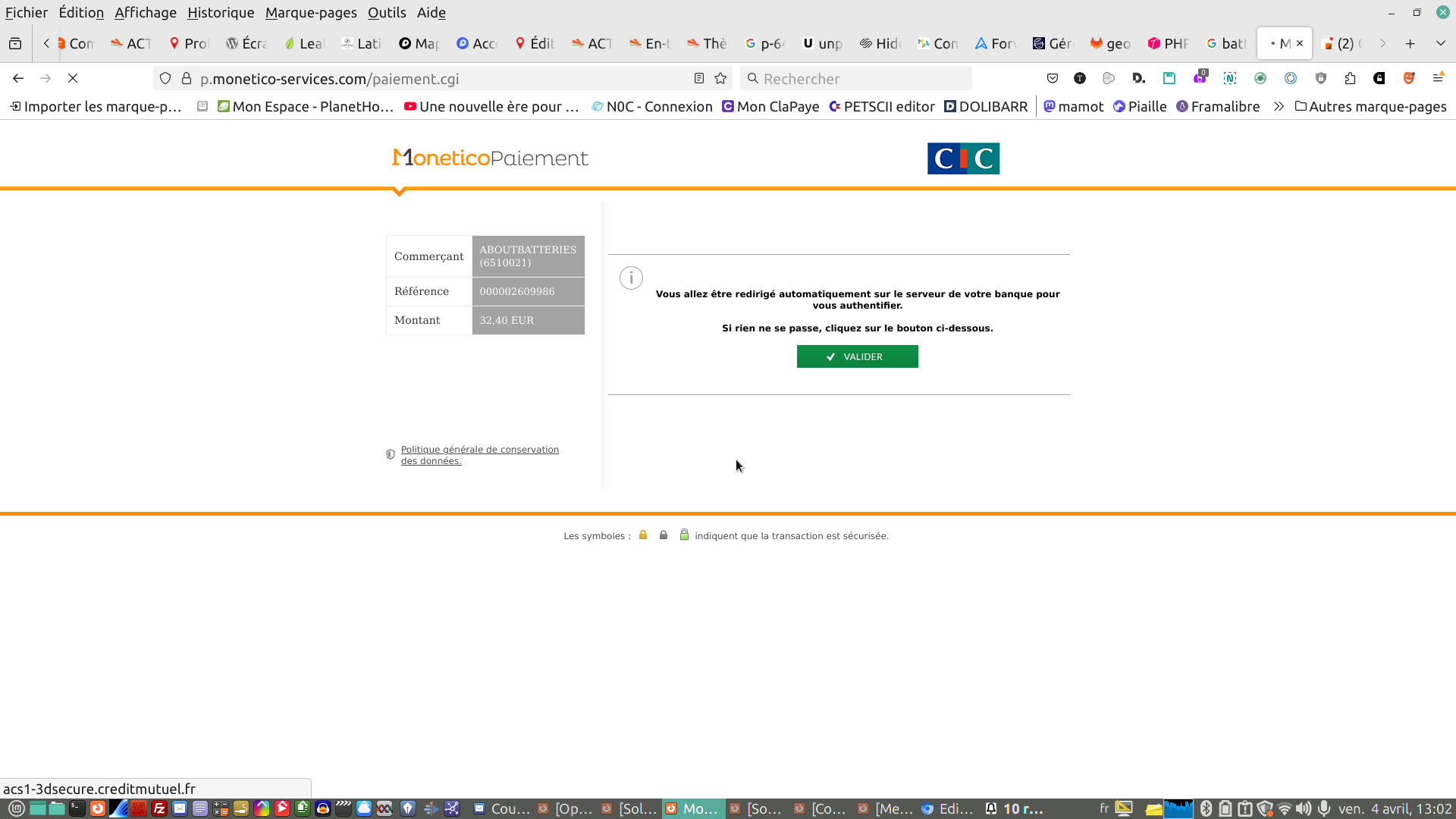Open the data conservation policy link
This screenshot has height=819, width=1456.
[479, 455]
